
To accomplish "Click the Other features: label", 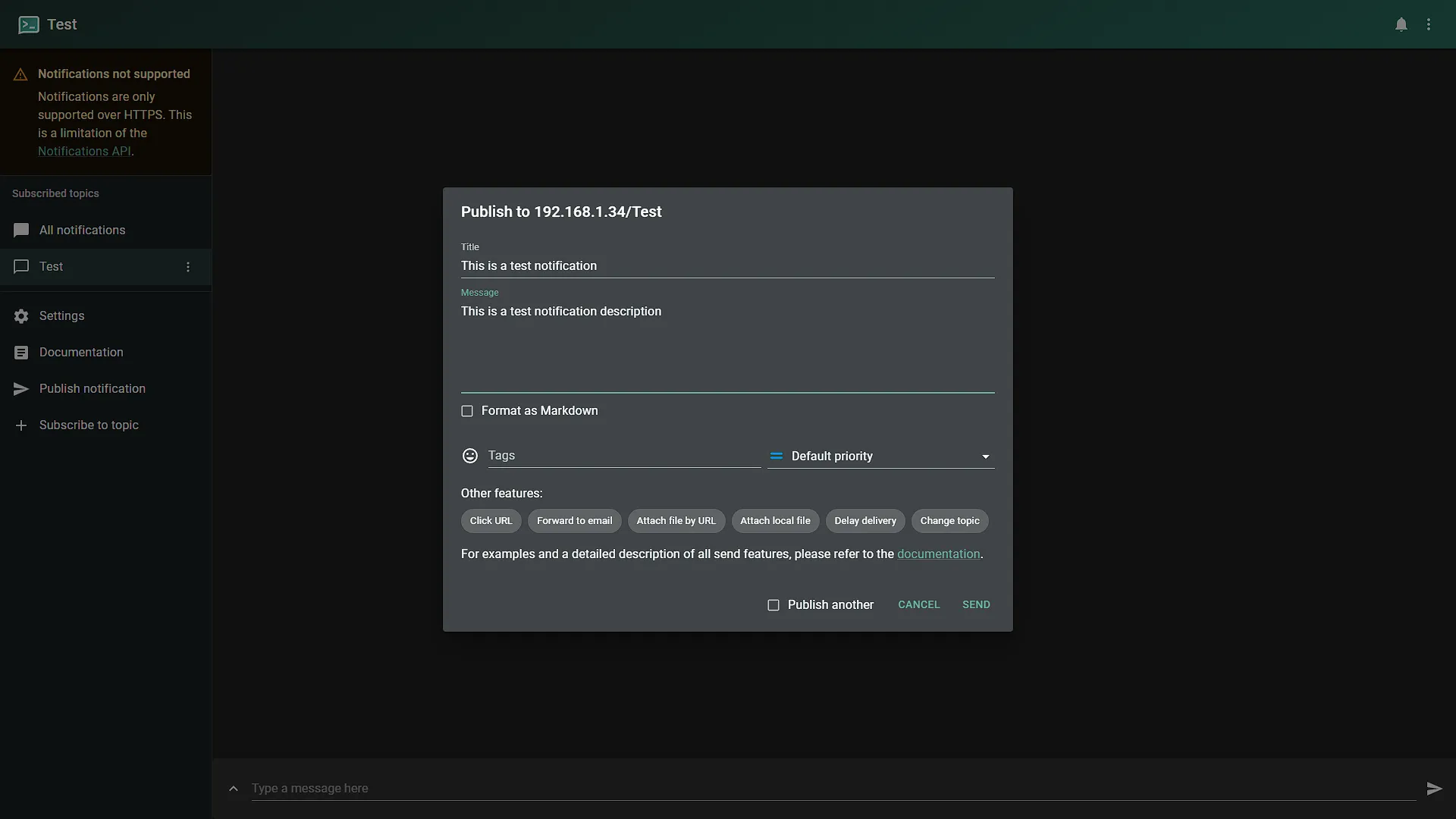I will [502, 494].
